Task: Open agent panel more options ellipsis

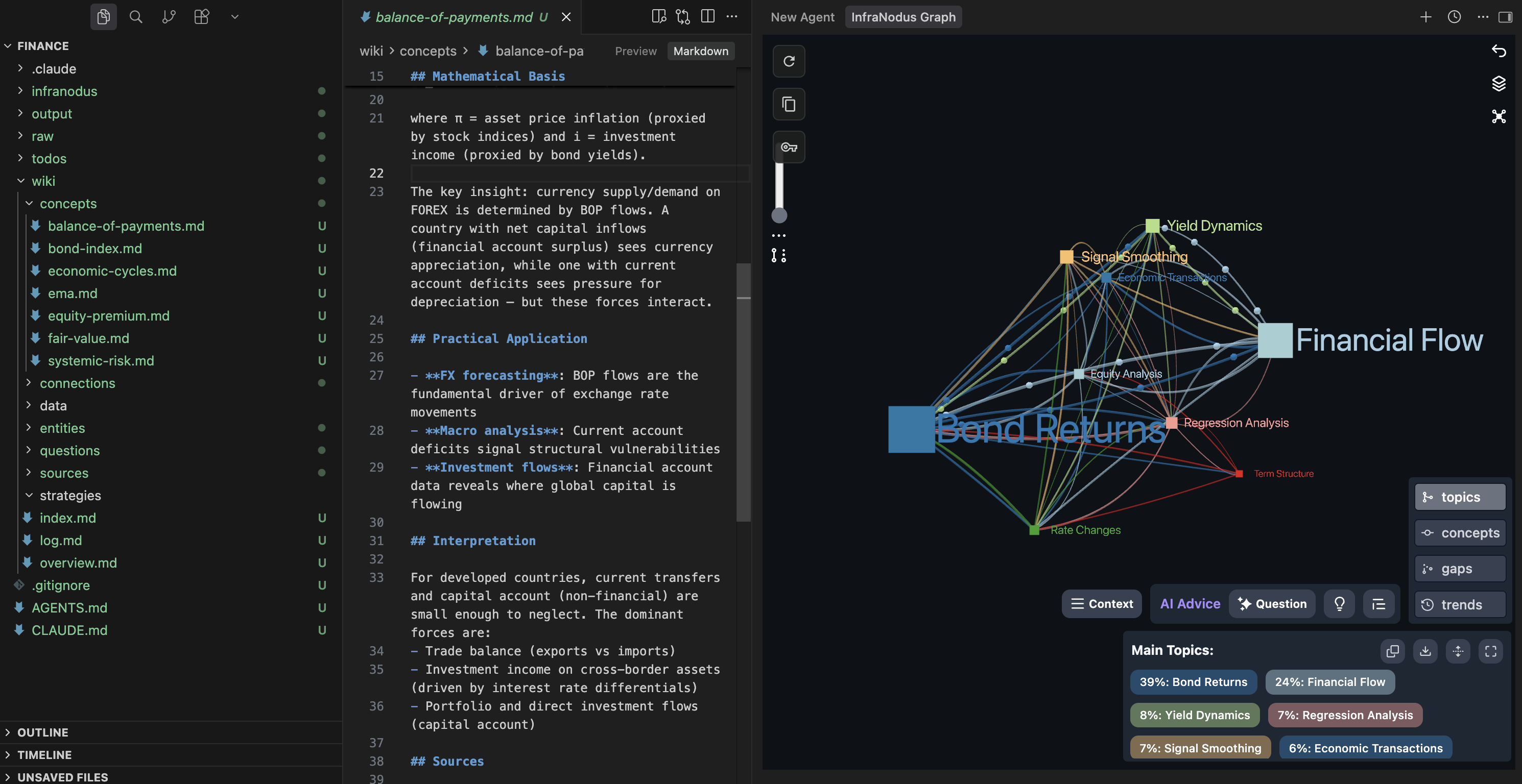Action: tap(1482, 17)
